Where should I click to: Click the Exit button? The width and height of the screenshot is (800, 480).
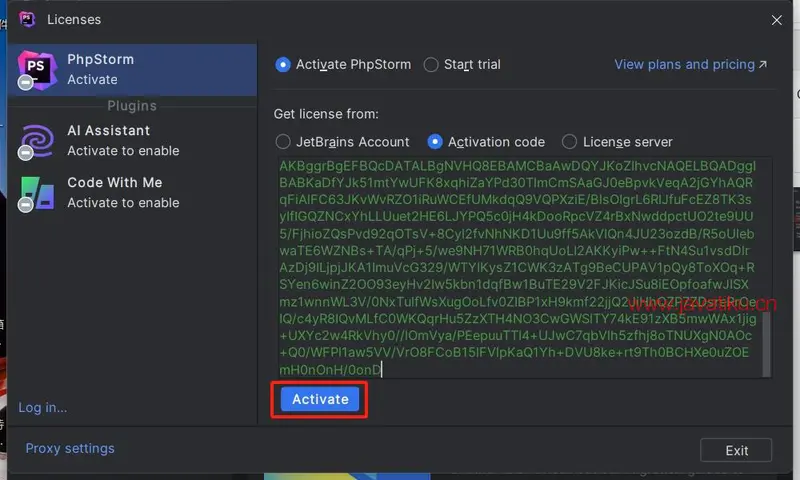click(736, 450)
